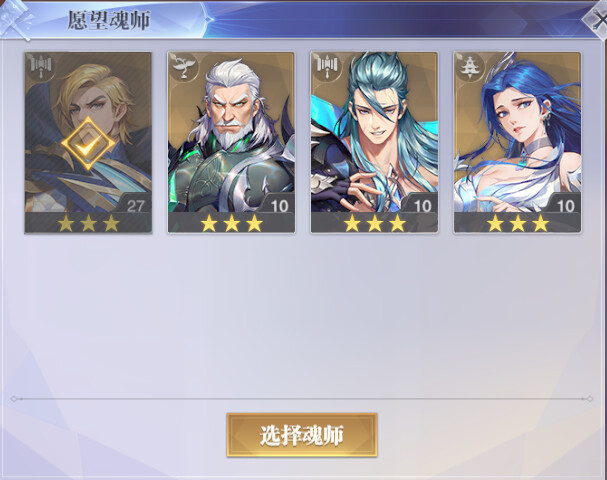Image resolution: width=607 pixels, height=480 pixels.
Task: Click the 愿望魂师 title header
Action: pyautogui.click(x=109, y=20)
